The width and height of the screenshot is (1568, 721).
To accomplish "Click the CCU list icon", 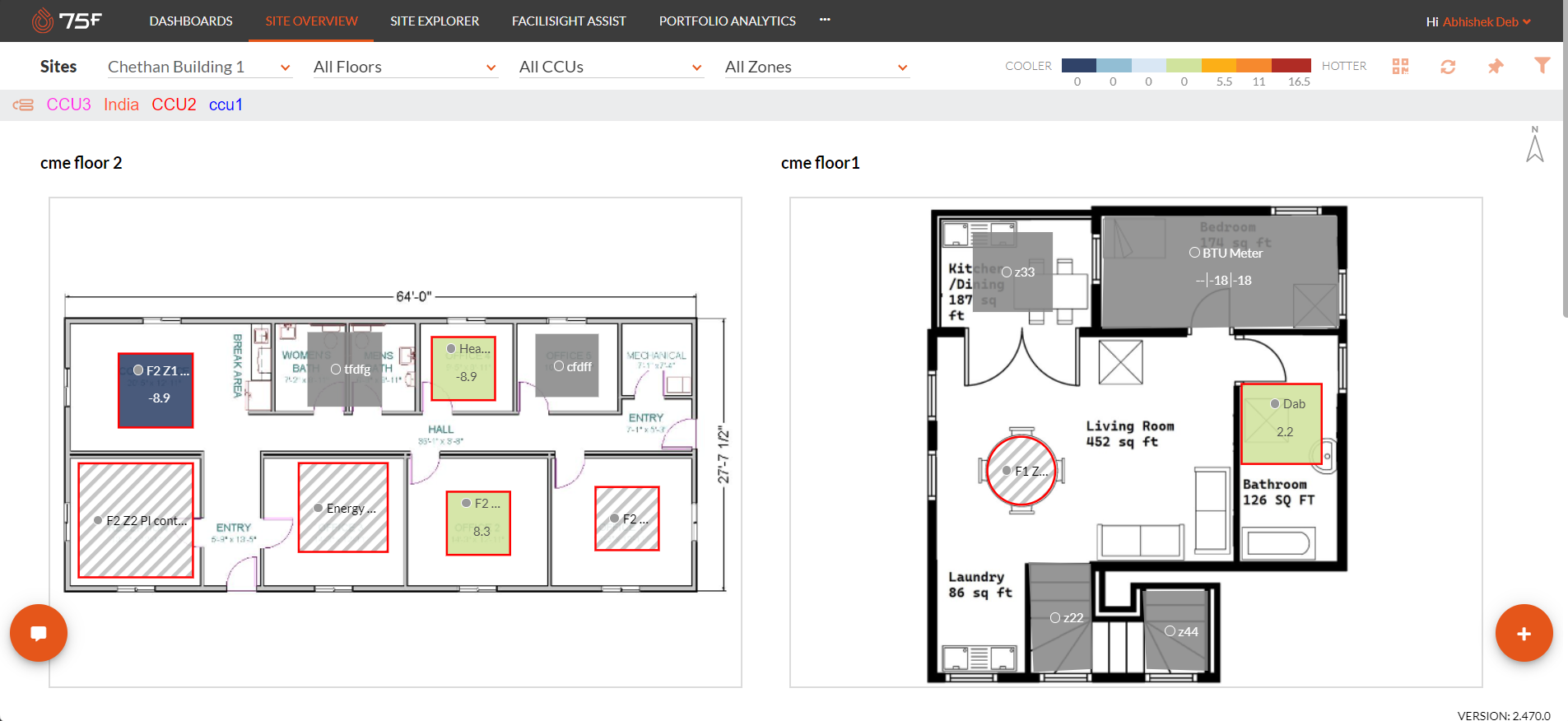I will [x=23, y=105].
